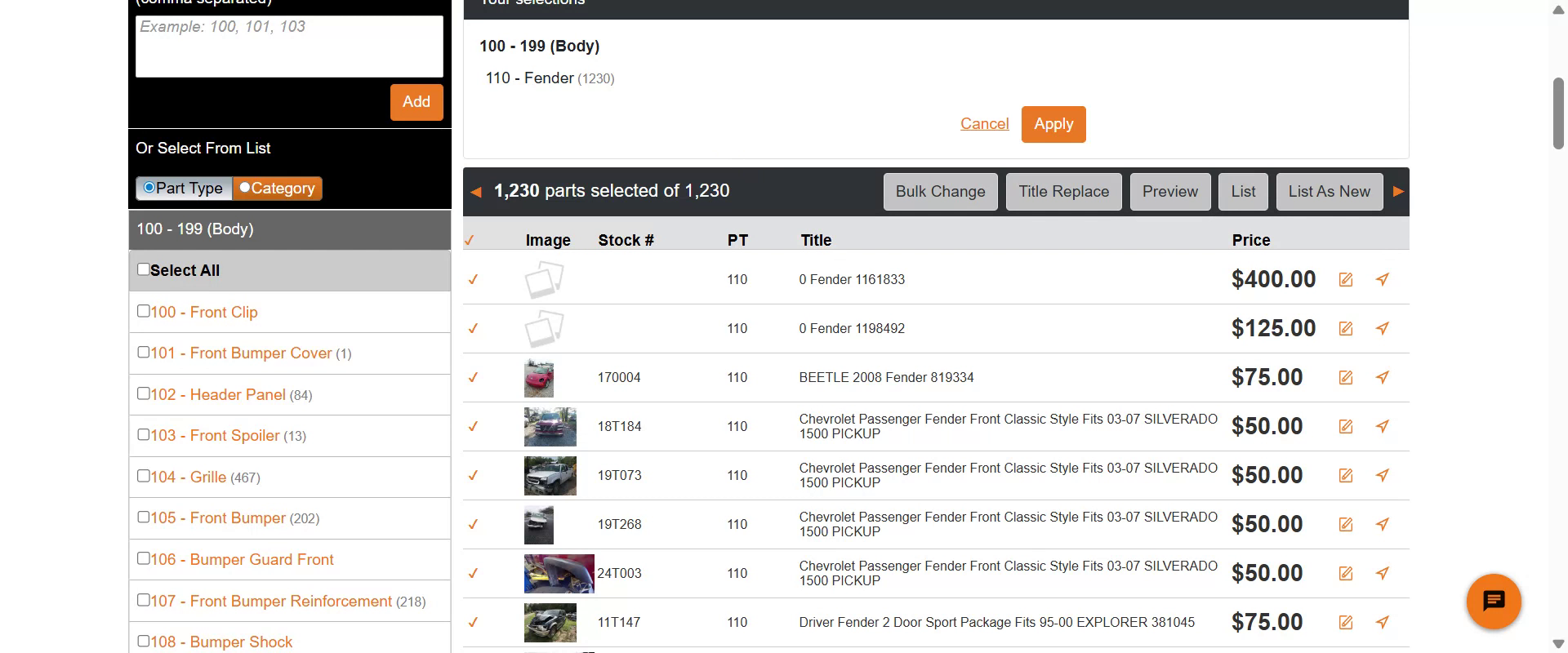Click the Preview button
The width and height of the screenshot is (1568, 653).
[x=1170, y=192]
